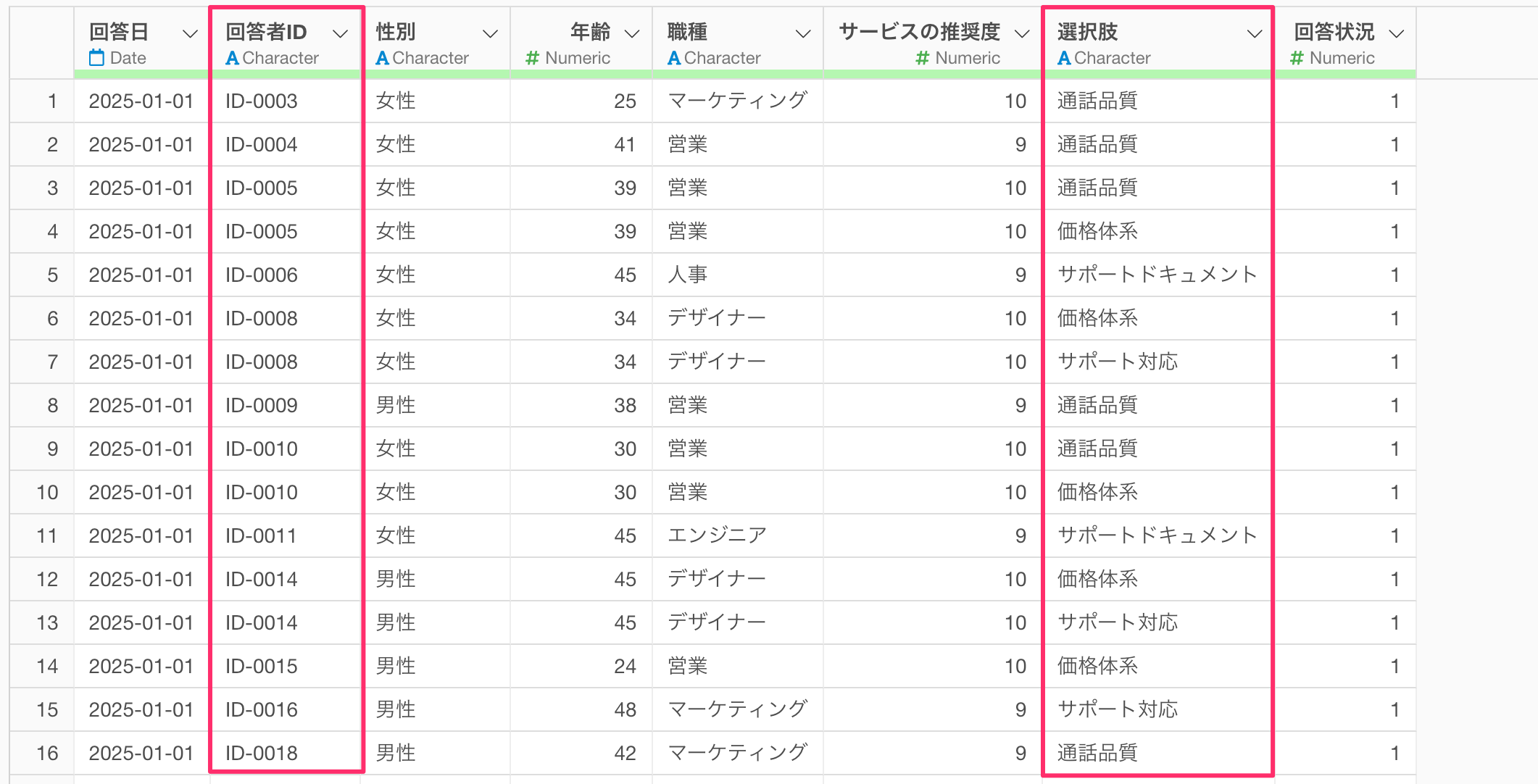Screen dimensions: 1538x784
Task: Click the Character type icon under 職種
Action: (674, 58)
